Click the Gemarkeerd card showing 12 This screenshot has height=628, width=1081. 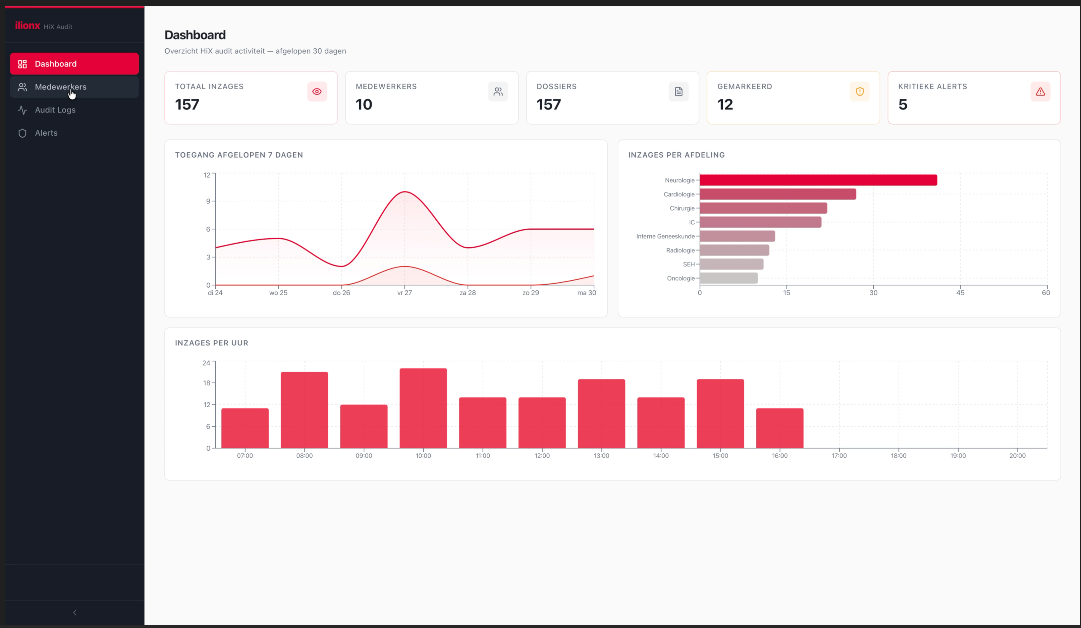(792, 97)
